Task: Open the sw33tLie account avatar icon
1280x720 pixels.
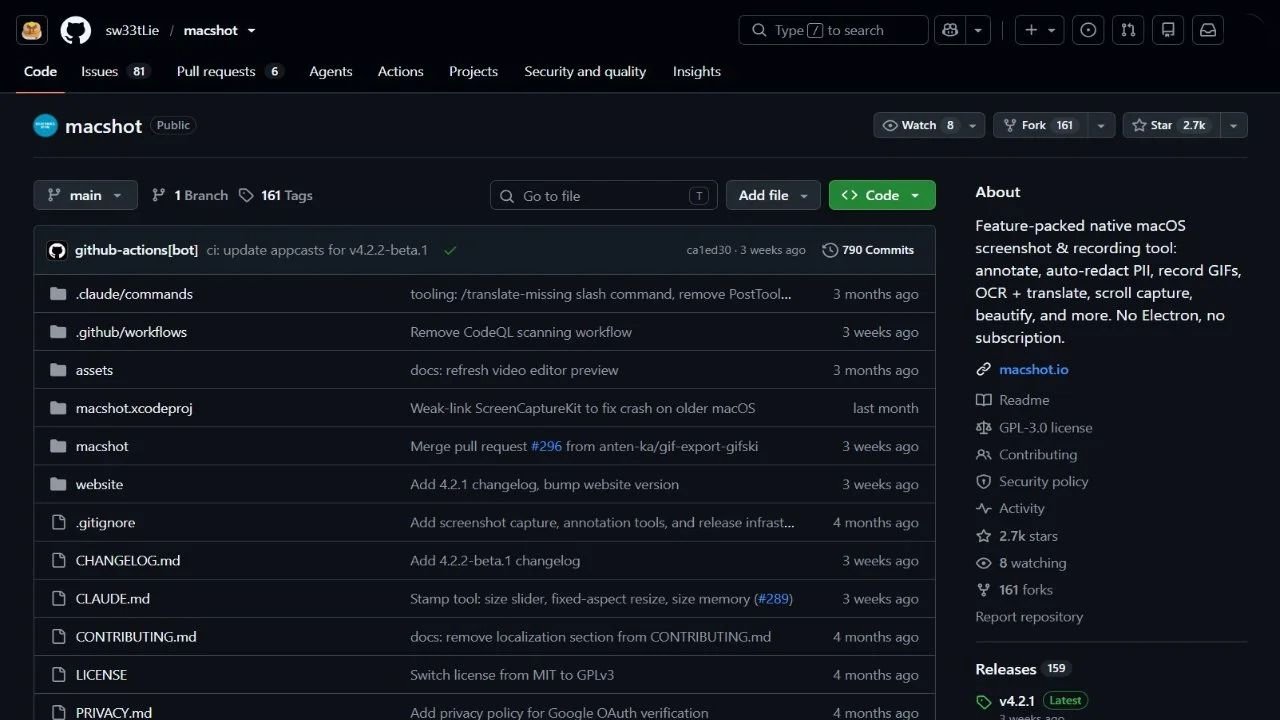Action: pyautogui.click(x=32, y=30)
